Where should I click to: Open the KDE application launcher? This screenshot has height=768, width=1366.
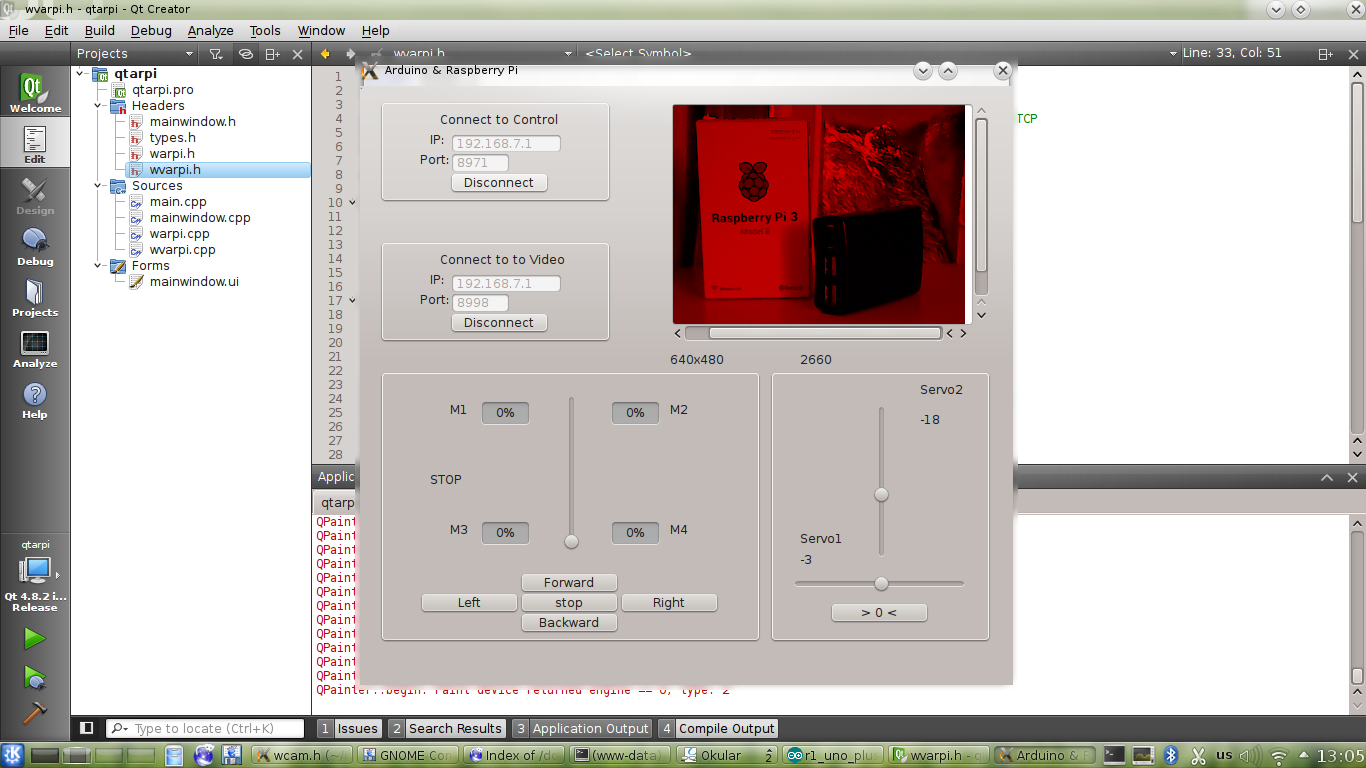pyautogui.click(x=13, y=755)
